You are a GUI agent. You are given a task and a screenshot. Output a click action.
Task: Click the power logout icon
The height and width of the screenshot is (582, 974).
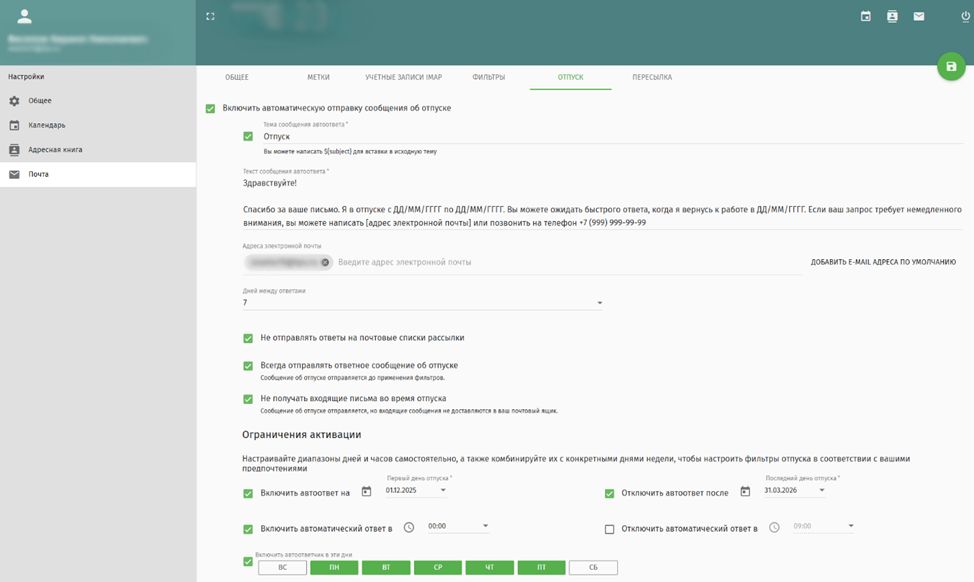pyautogui.click(x=965, y=17)
